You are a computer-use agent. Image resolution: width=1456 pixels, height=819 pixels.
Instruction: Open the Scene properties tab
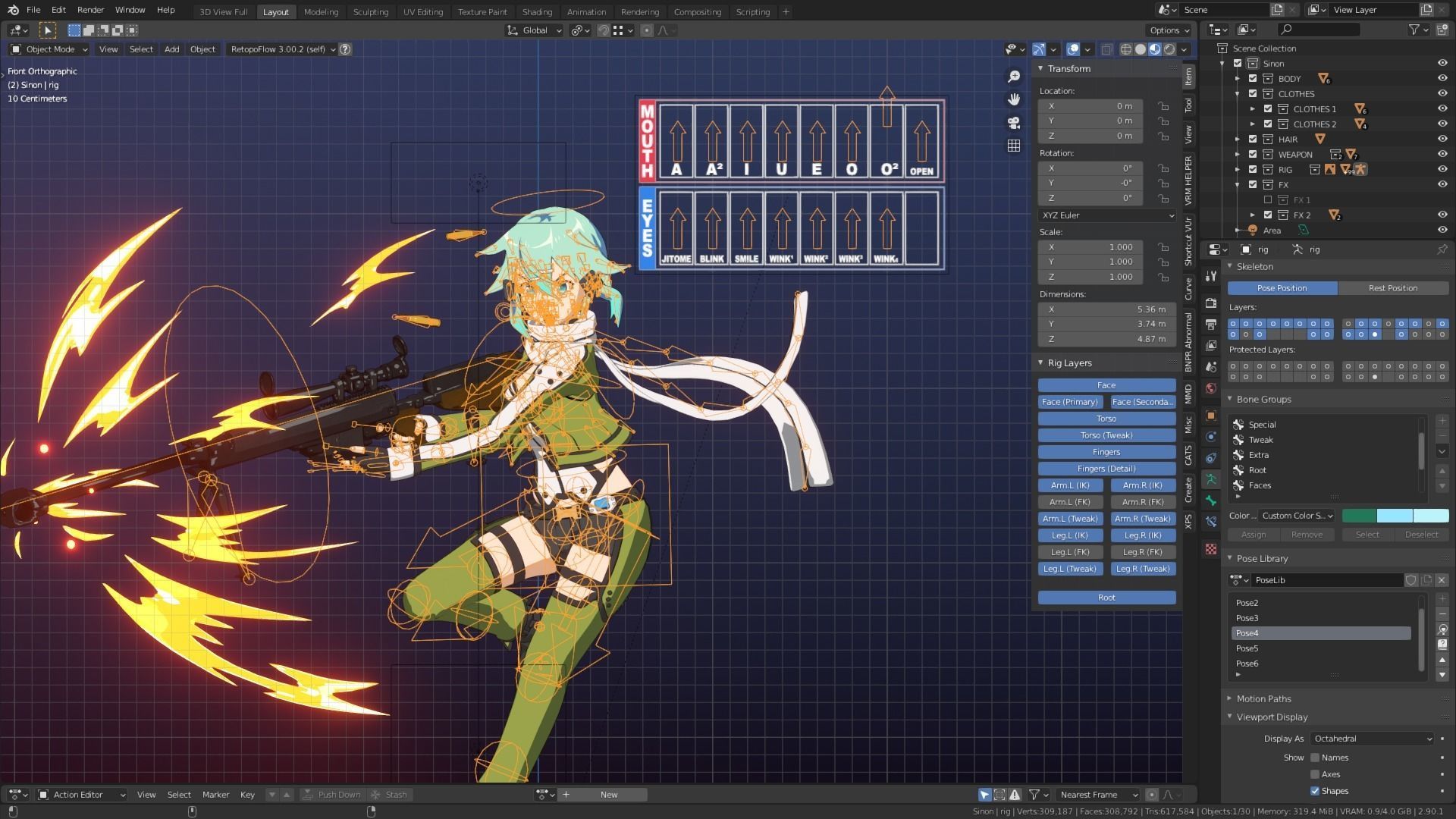click(1211, 367)
